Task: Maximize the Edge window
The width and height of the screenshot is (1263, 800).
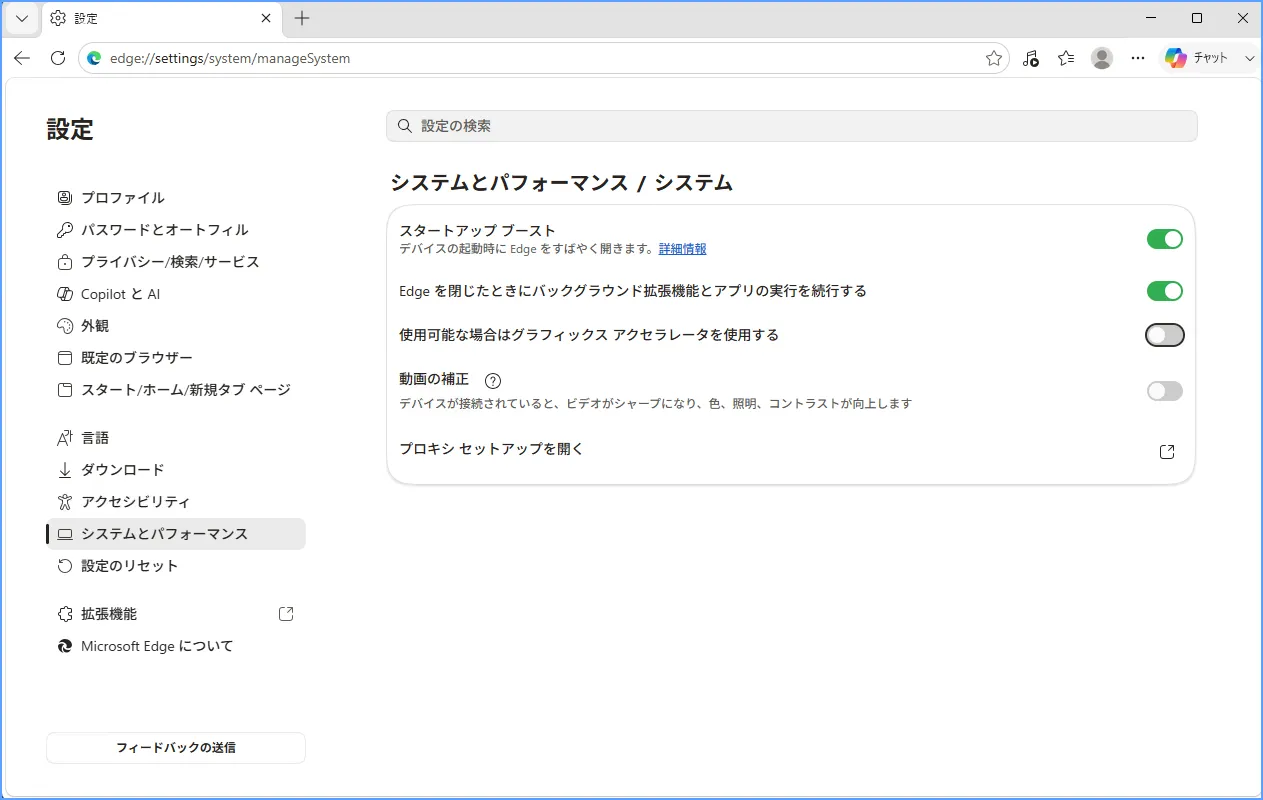Action: pyautogui.click(x=1197, y=18)
